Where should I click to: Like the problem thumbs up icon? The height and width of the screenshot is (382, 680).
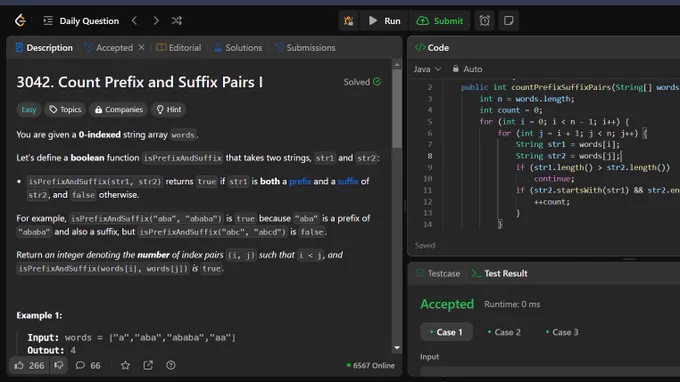coord(19,366)
